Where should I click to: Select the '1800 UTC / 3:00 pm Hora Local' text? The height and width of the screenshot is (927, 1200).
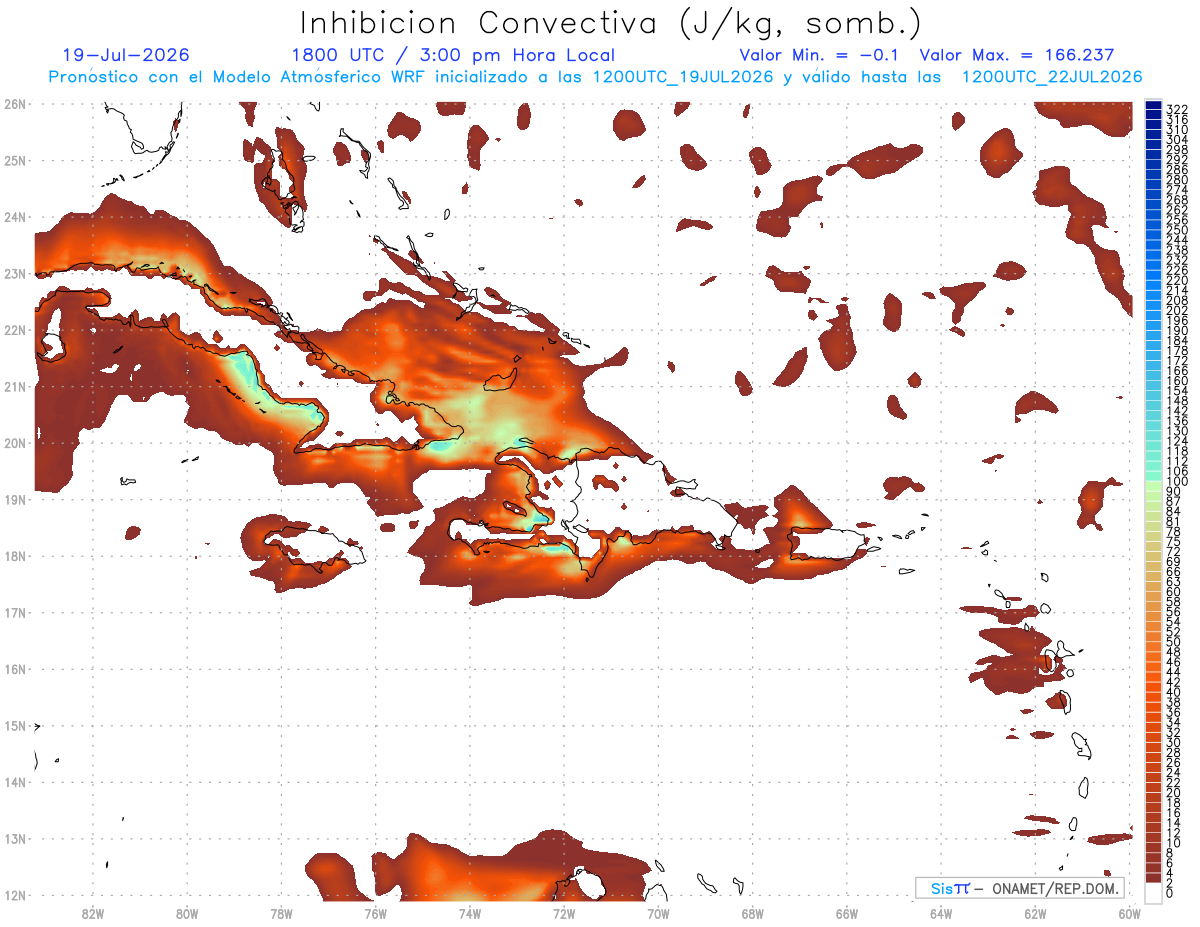click(453, 55)
